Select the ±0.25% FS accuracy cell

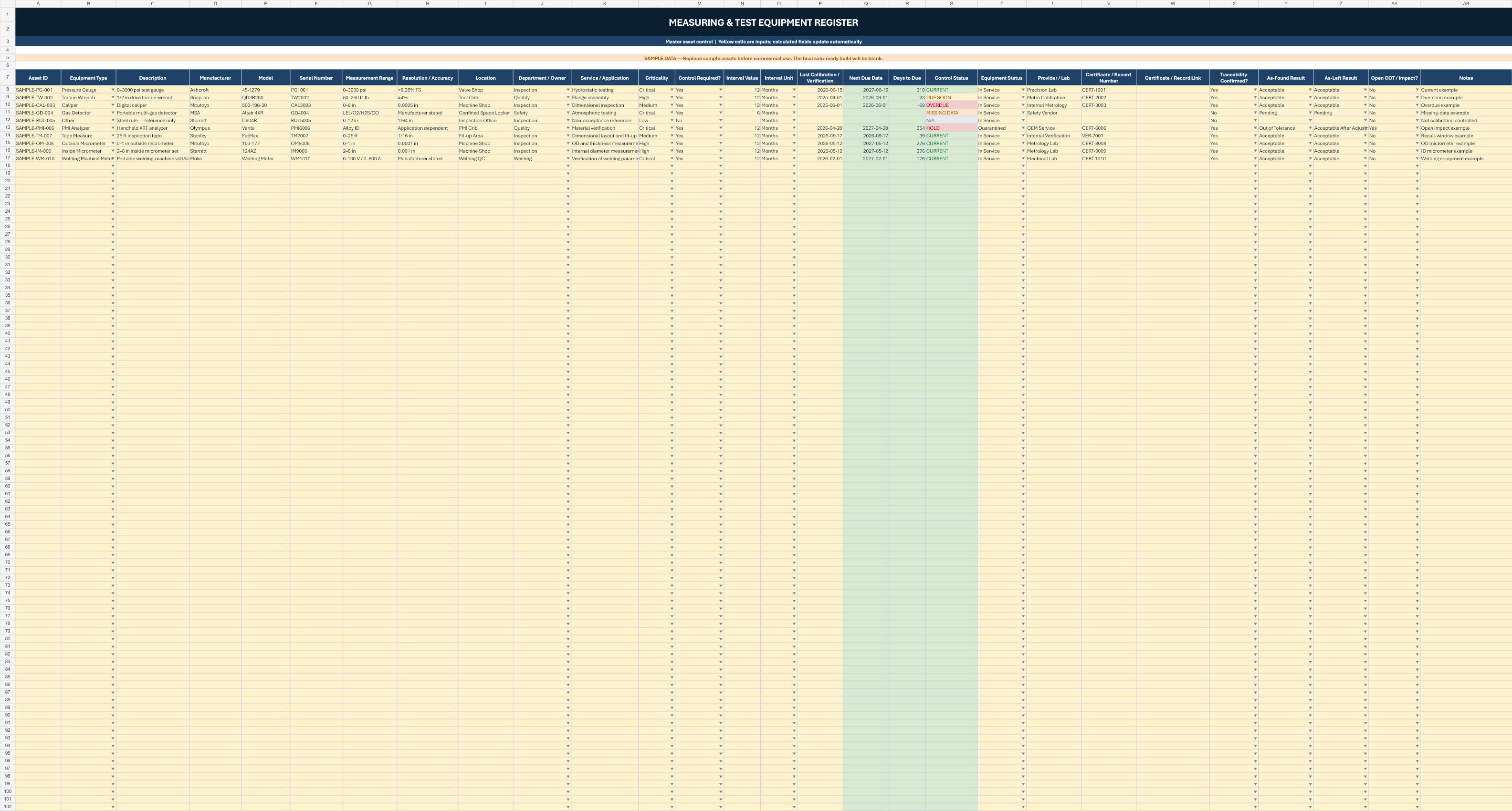pos(427,90)
